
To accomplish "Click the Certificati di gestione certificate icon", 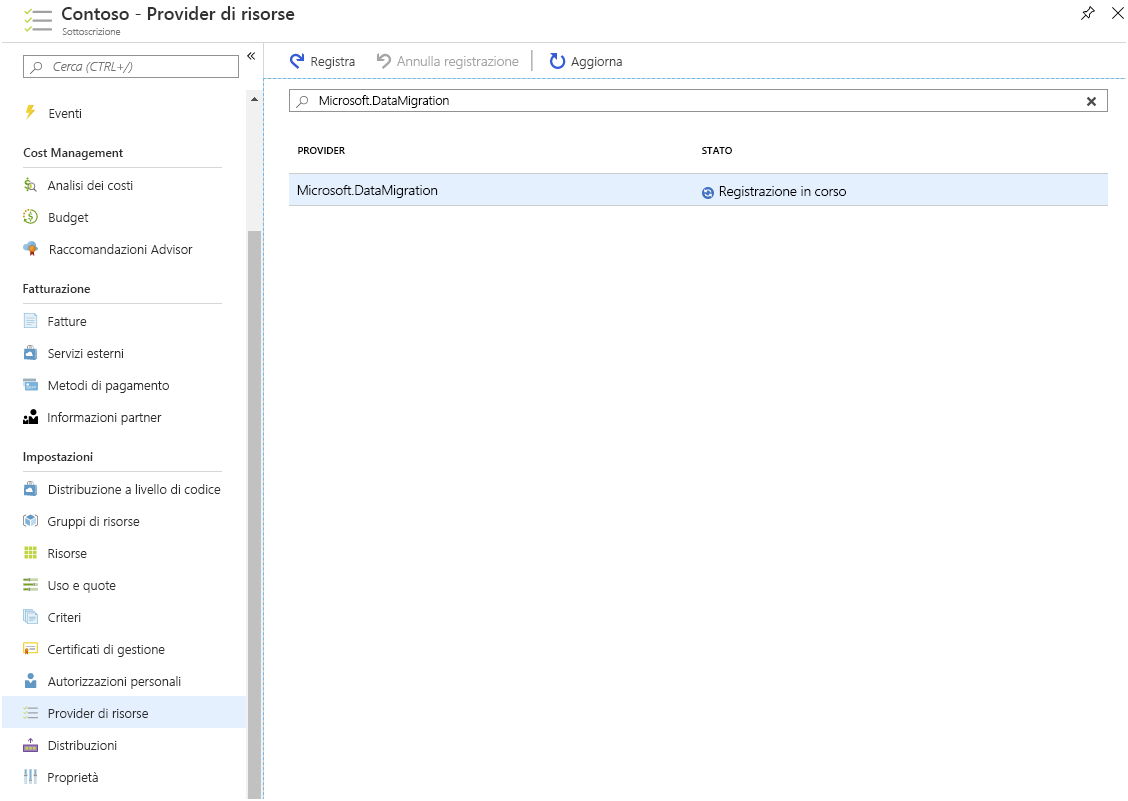I will [30, 648].
